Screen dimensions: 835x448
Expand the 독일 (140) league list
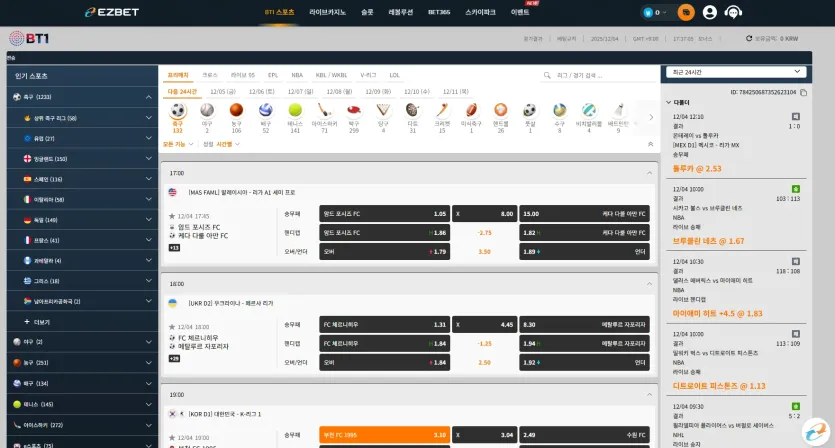tap(149, 219)
